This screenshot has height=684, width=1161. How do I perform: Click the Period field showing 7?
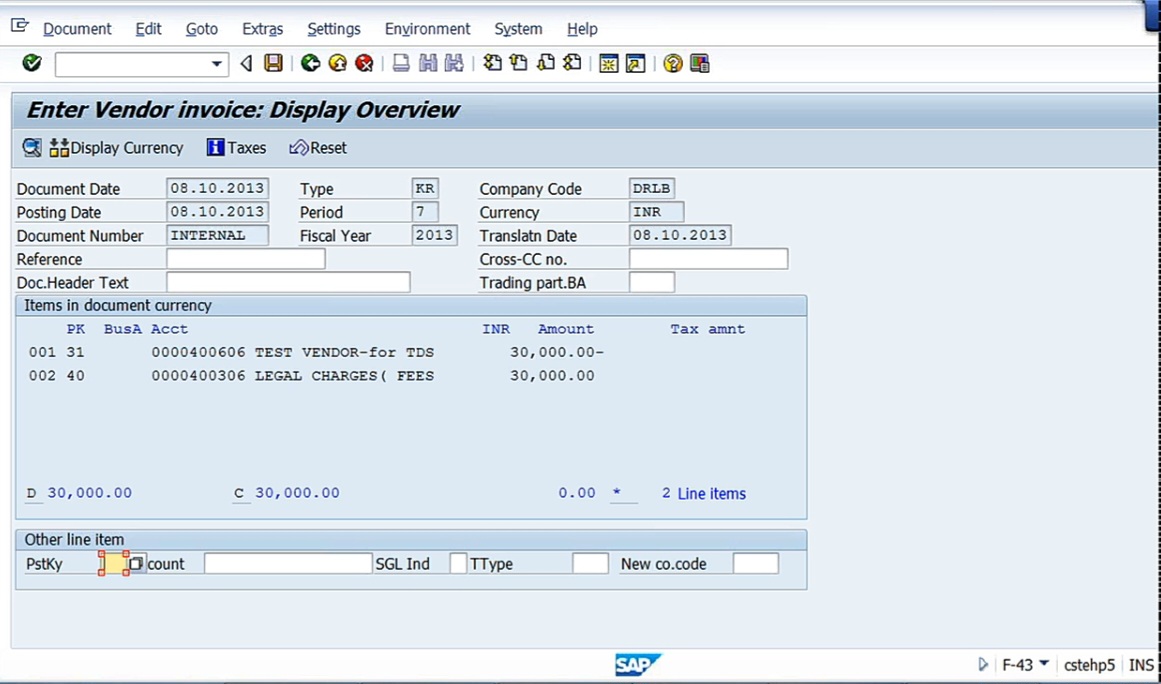point(425,212)
